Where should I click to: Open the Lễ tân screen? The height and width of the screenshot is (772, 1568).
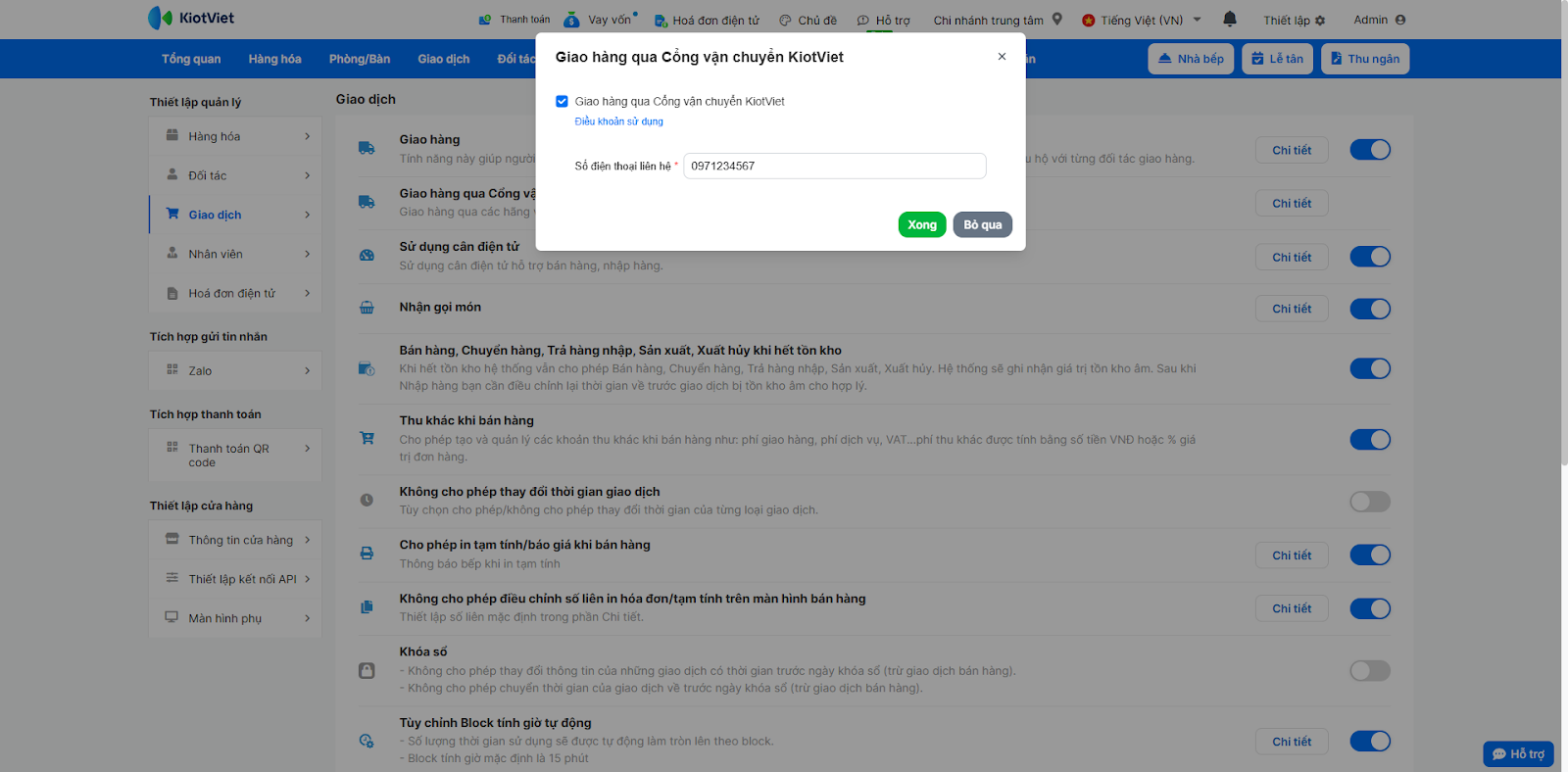coord(1278,59)
